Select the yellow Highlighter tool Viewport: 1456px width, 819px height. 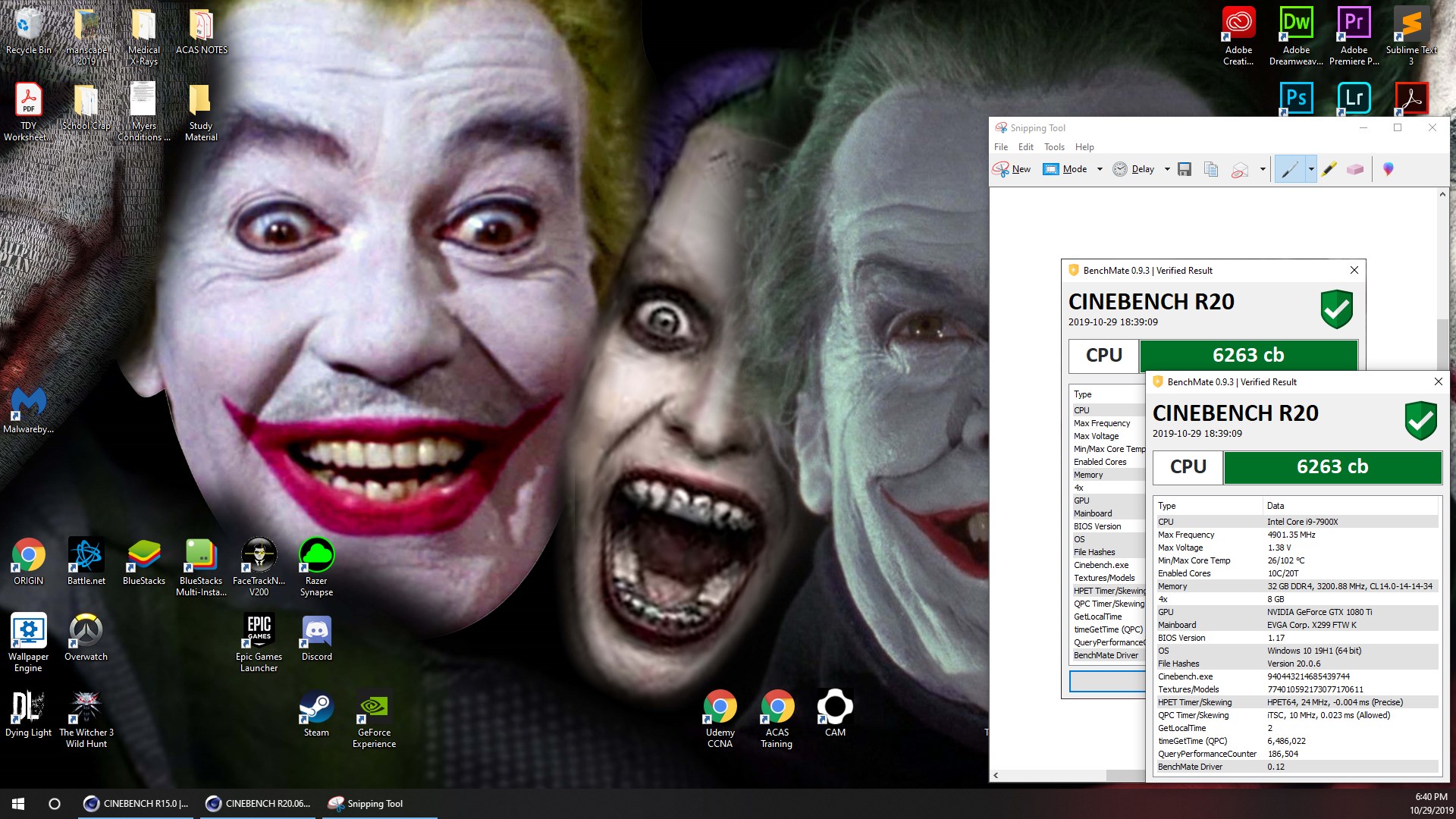coord(1329,169)
